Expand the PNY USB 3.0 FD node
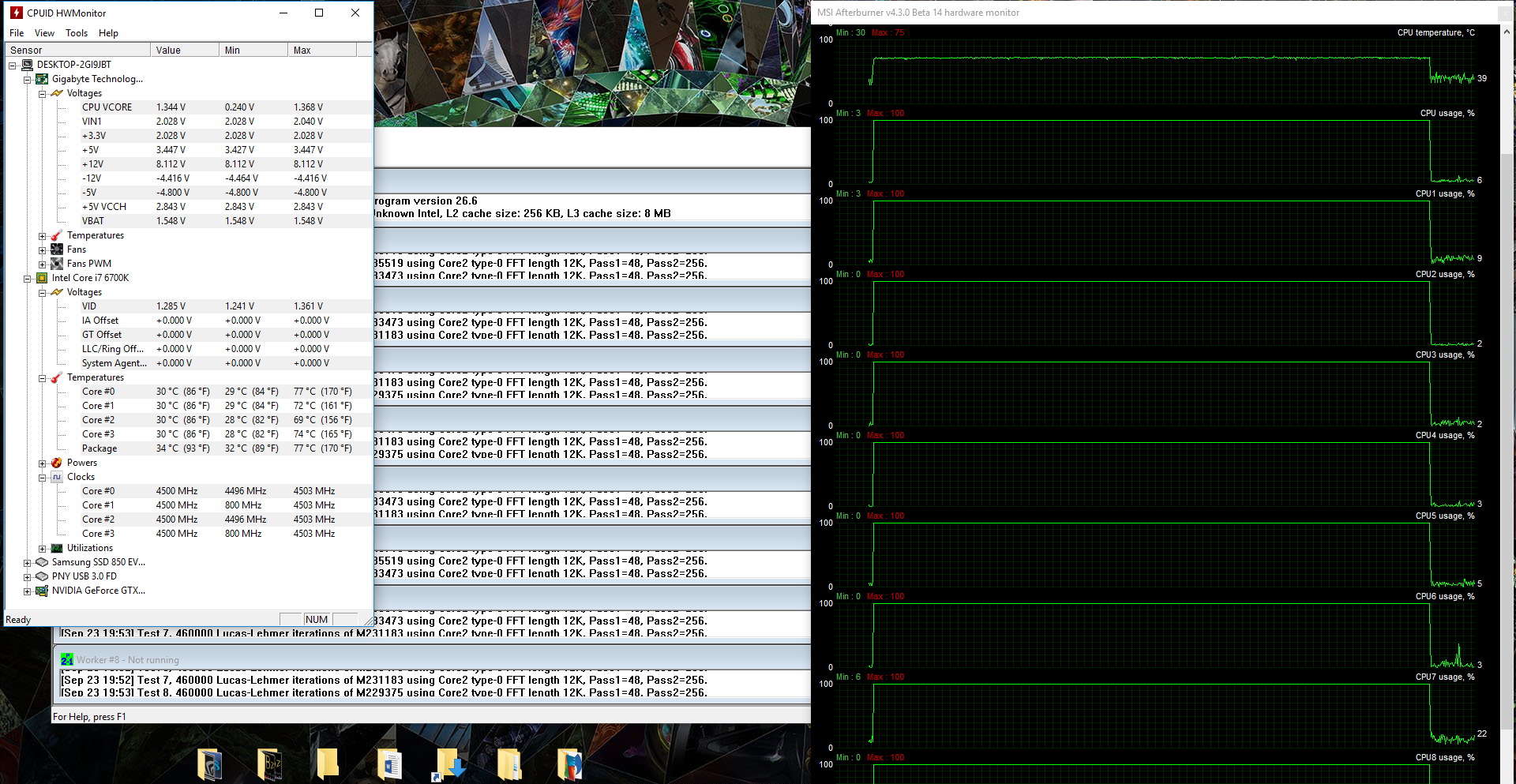 click(x=28, y=576)
